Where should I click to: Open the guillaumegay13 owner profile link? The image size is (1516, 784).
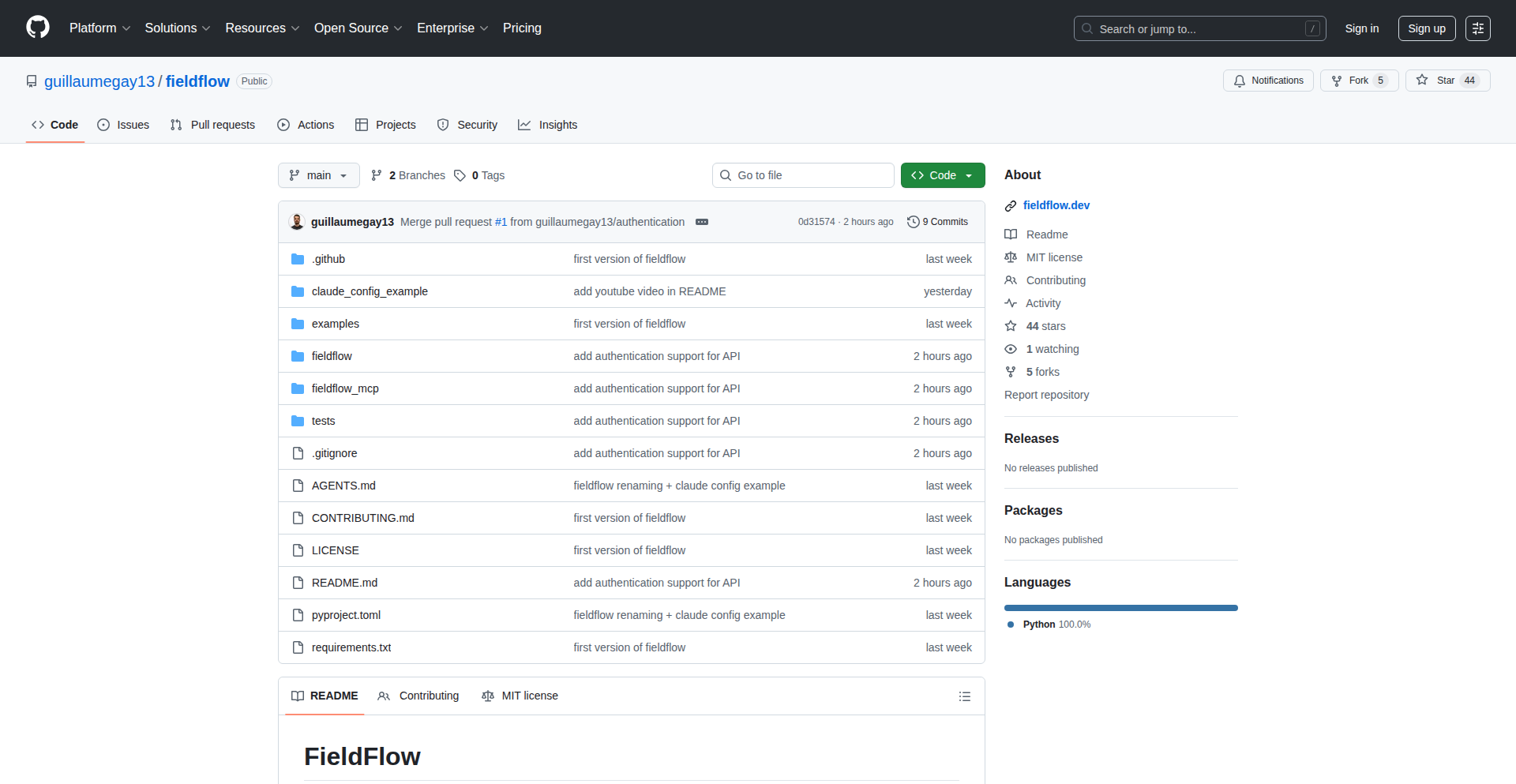coord(99,81)
